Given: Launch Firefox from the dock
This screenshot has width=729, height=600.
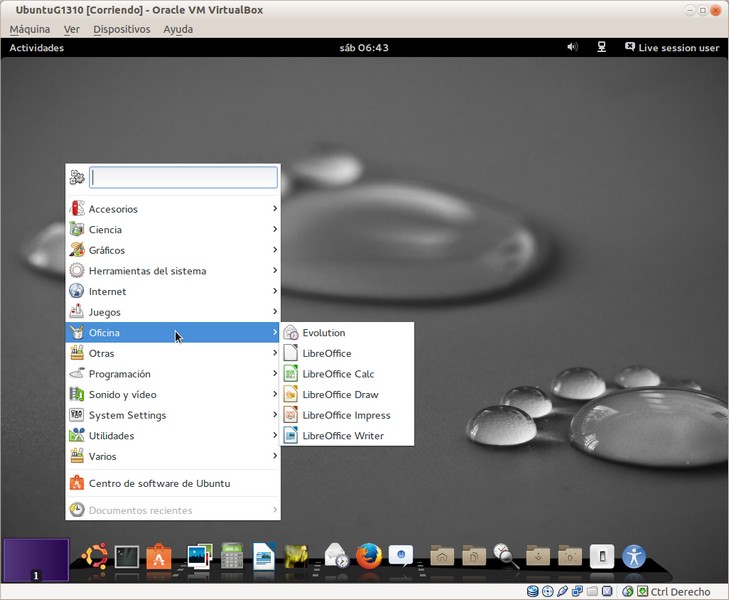Looking at the screenshot, I should coord(369,556).
